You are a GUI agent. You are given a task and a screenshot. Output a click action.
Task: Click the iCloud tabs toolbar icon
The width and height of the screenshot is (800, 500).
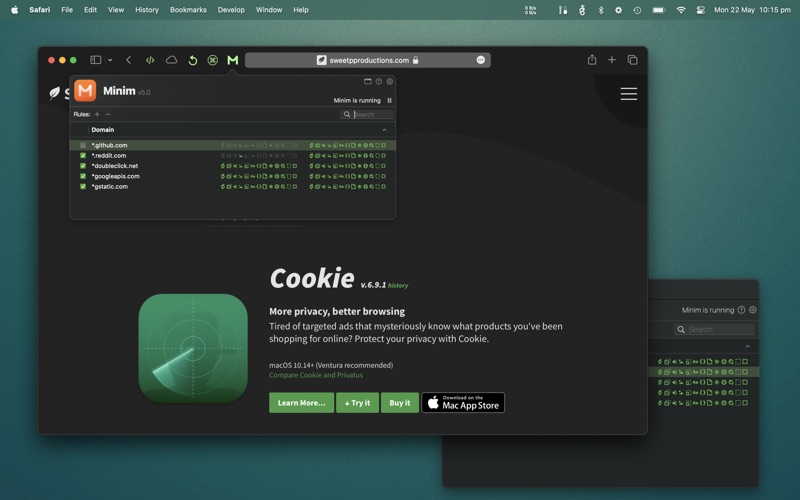pyautogui.click(x=171, y=60)
